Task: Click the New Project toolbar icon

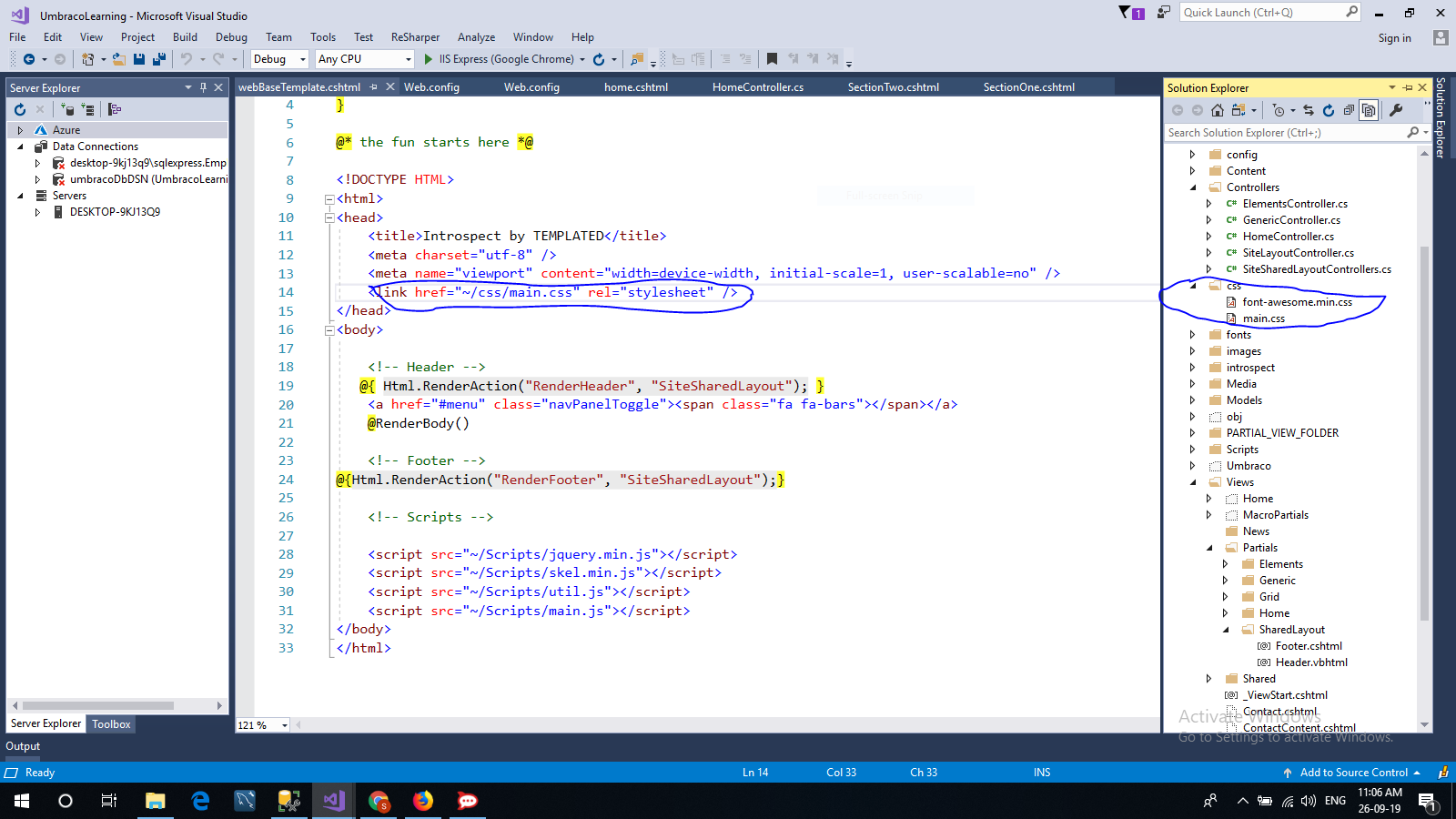Action: [87, 59]
